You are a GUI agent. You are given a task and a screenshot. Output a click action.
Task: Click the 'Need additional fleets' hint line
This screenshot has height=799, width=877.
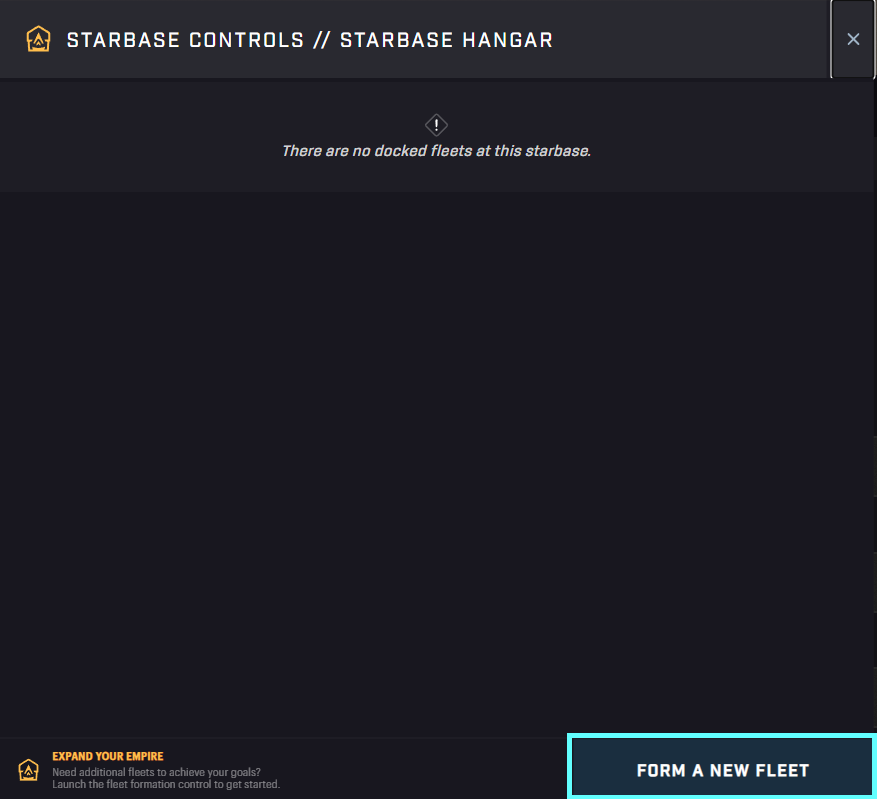157,772
